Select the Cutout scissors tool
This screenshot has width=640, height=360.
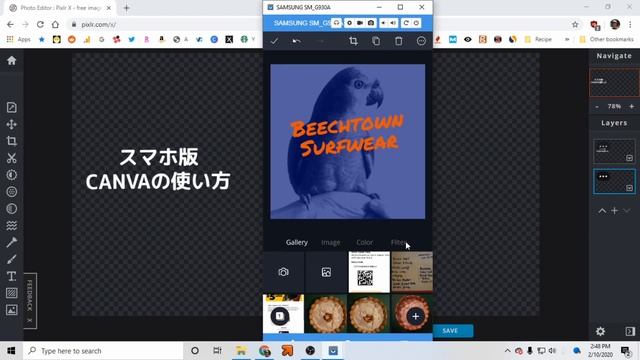[x=11, y=158]
